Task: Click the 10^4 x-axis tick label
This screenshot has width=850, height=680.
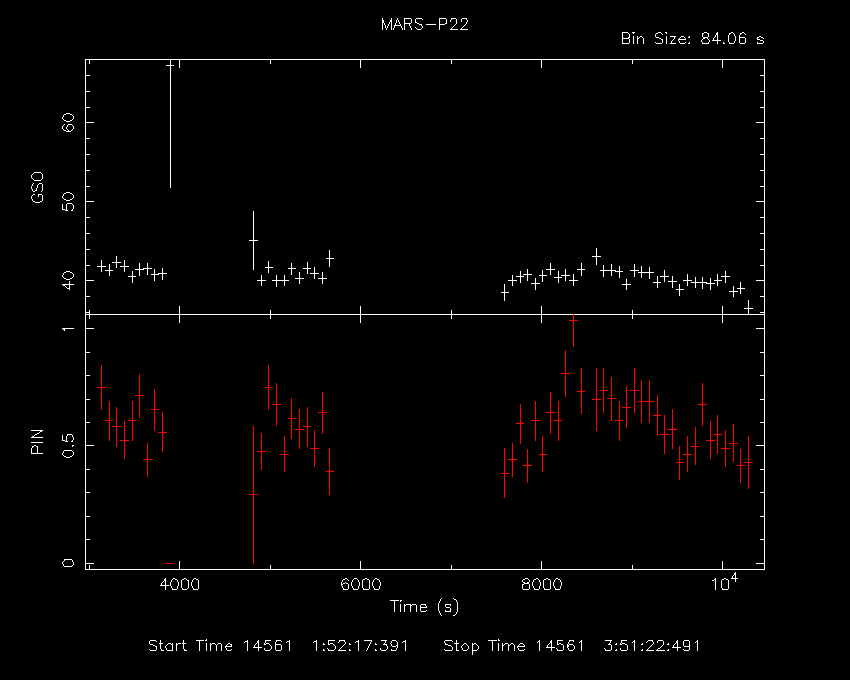Action: pyautogui.click(x=724, y=582)
